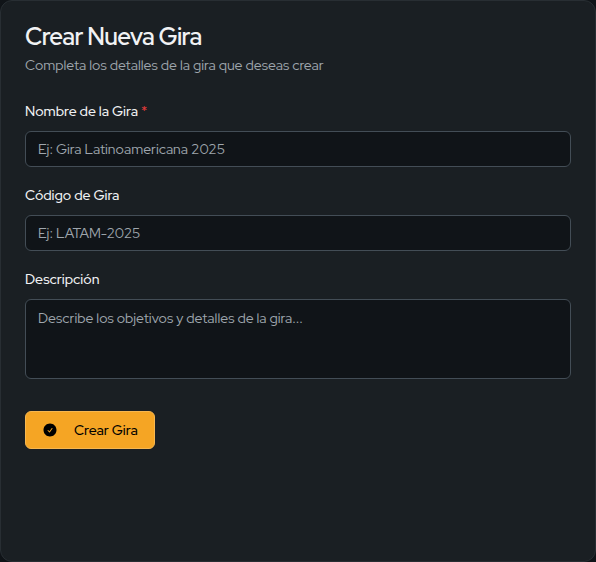Click the red required asterisk
The width and height of the screenshot is (596, 562).
pos(144,110)
